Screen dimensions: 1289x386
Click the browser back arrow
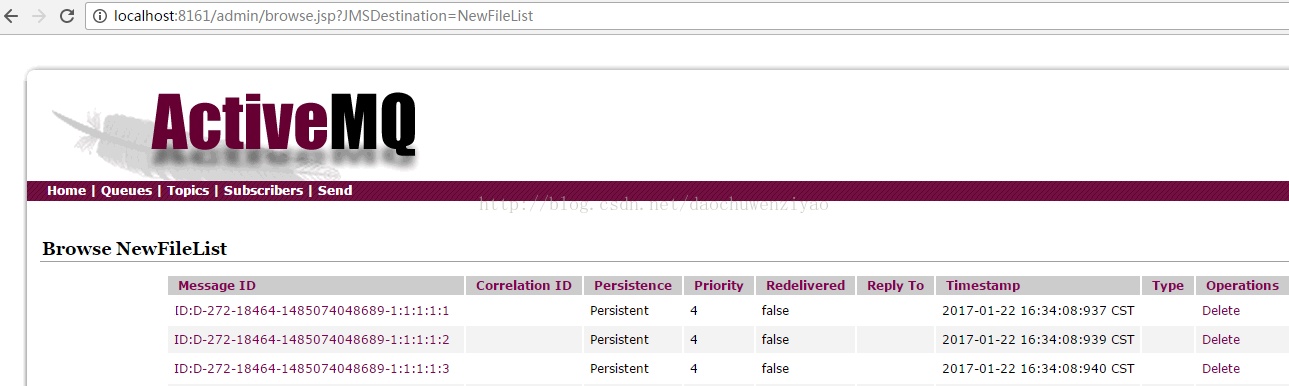(x=13, y=16)
